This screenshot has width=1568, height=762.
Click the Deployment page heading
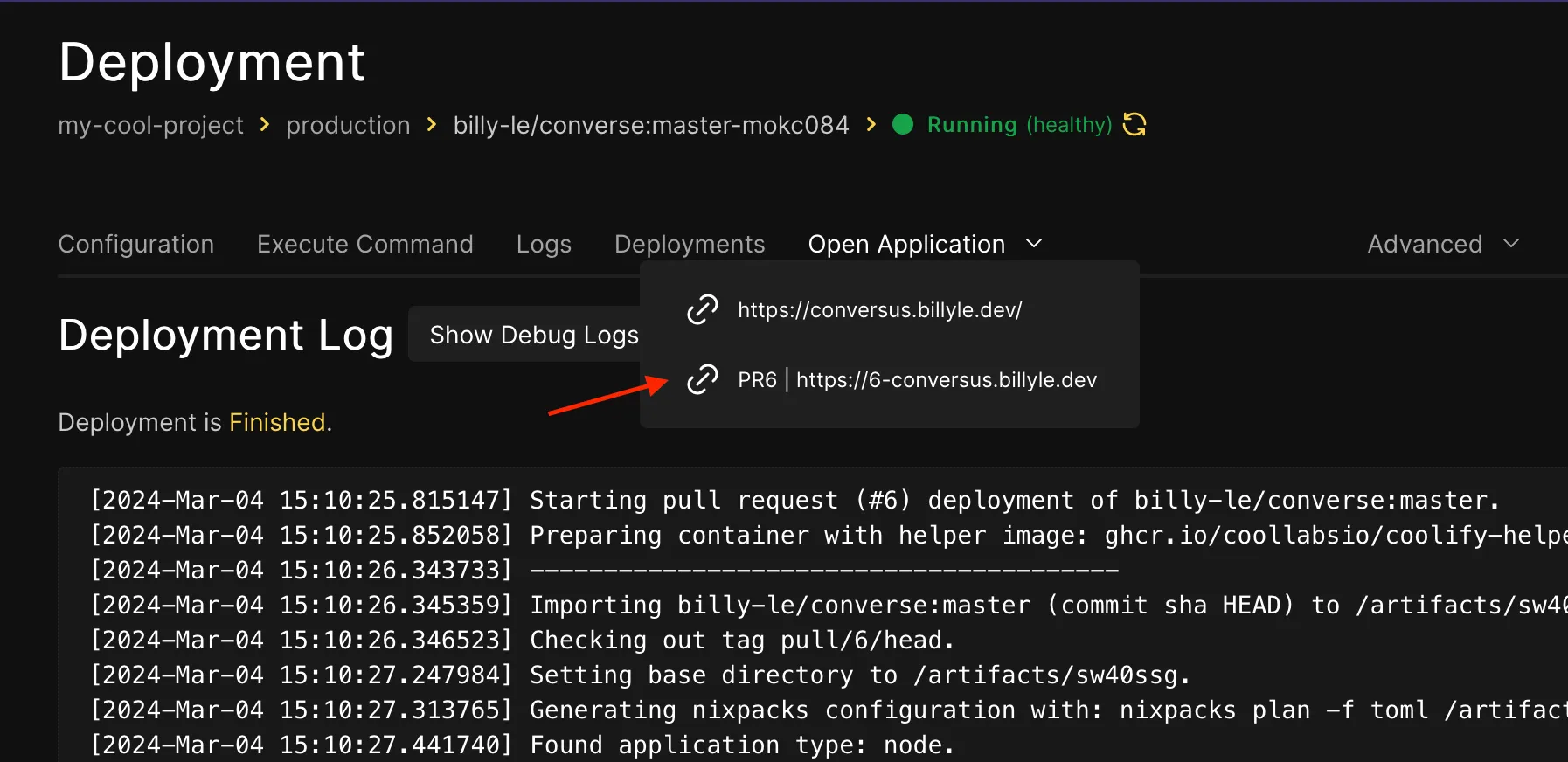[212, 62]
